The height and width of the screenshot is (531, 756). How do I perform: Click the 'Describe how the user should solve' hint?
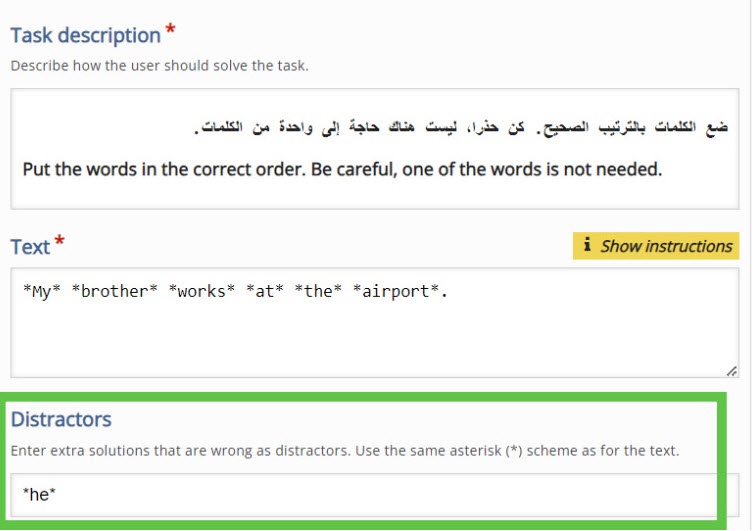tap(159, 66)
